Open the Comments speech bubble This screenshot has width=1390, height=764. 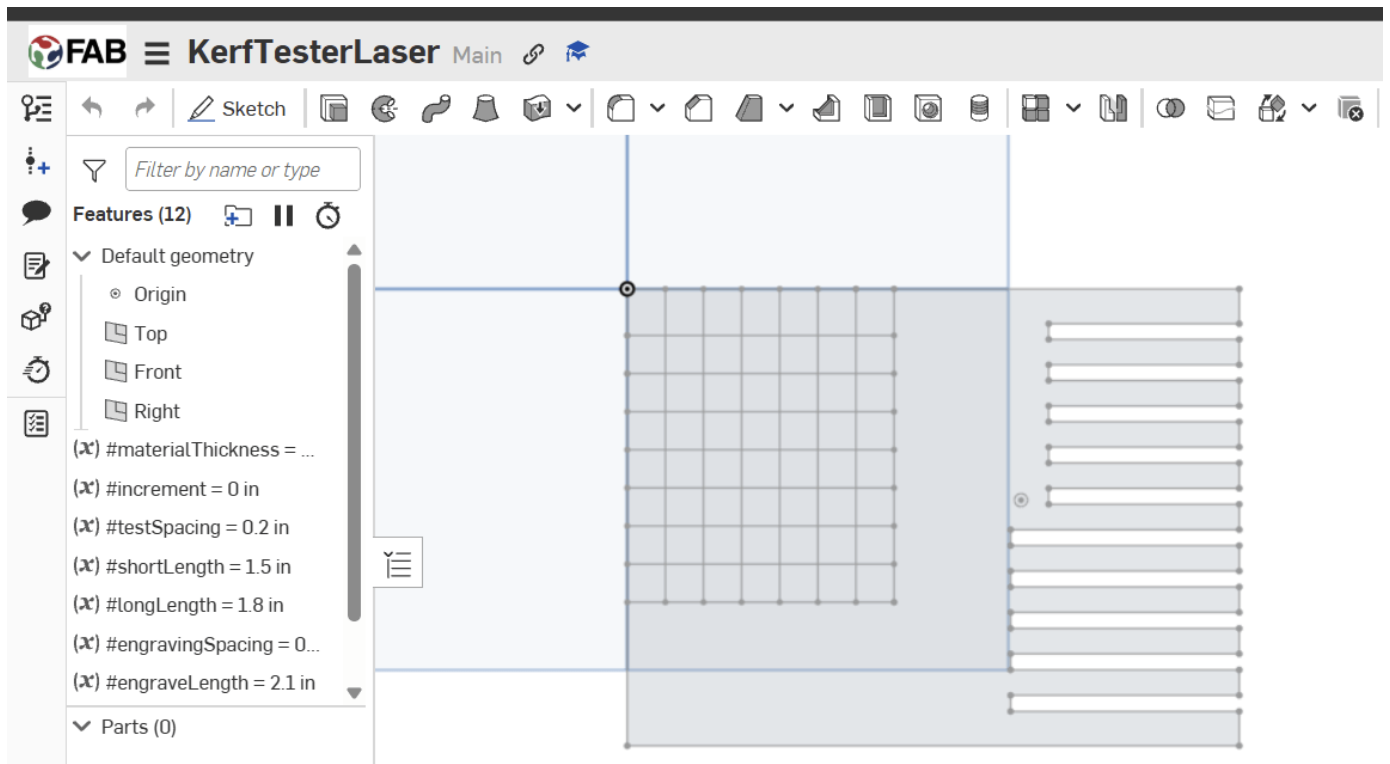[37, 213]
